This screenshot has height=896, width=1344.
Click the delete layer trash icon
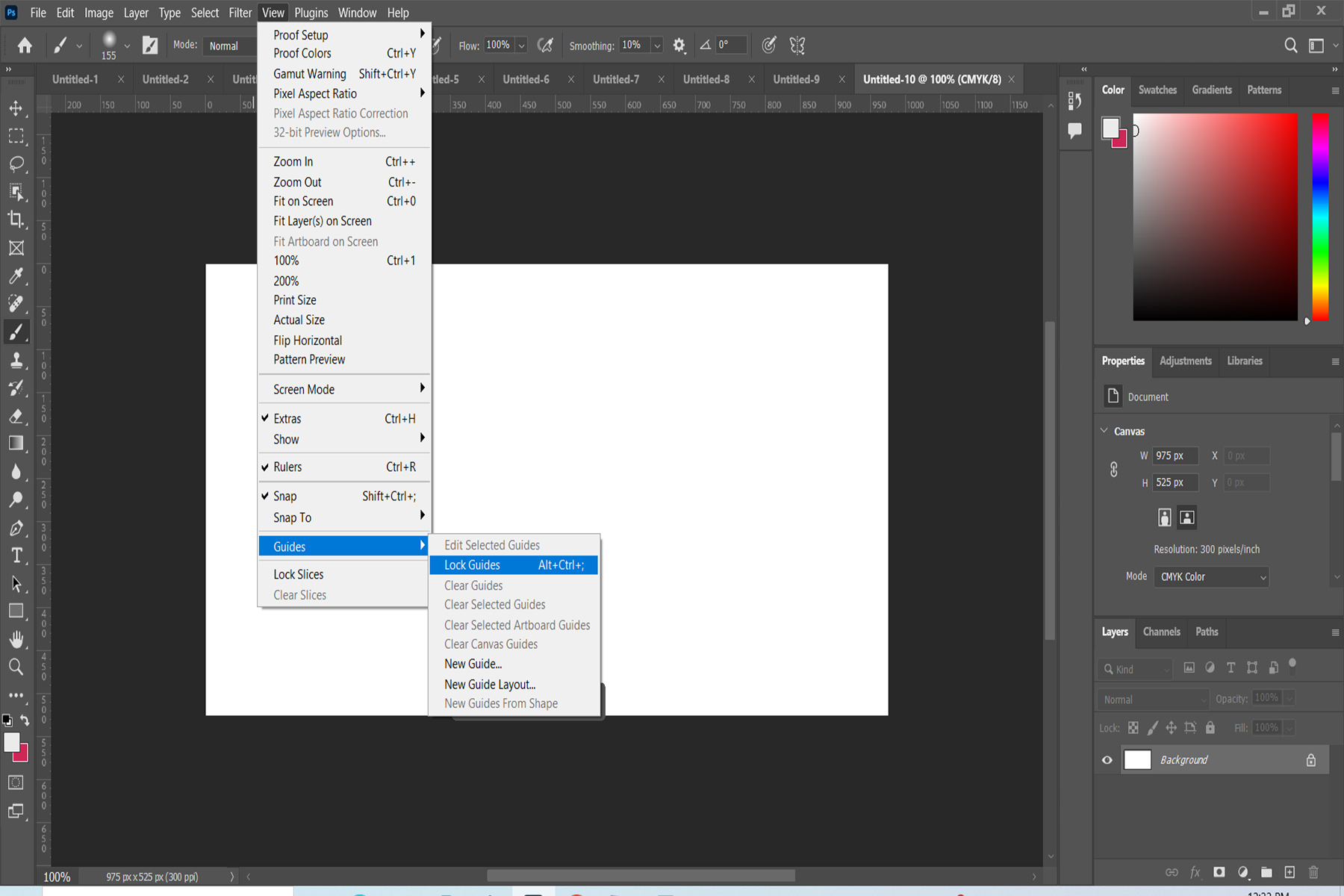[x=1313, y=872]
